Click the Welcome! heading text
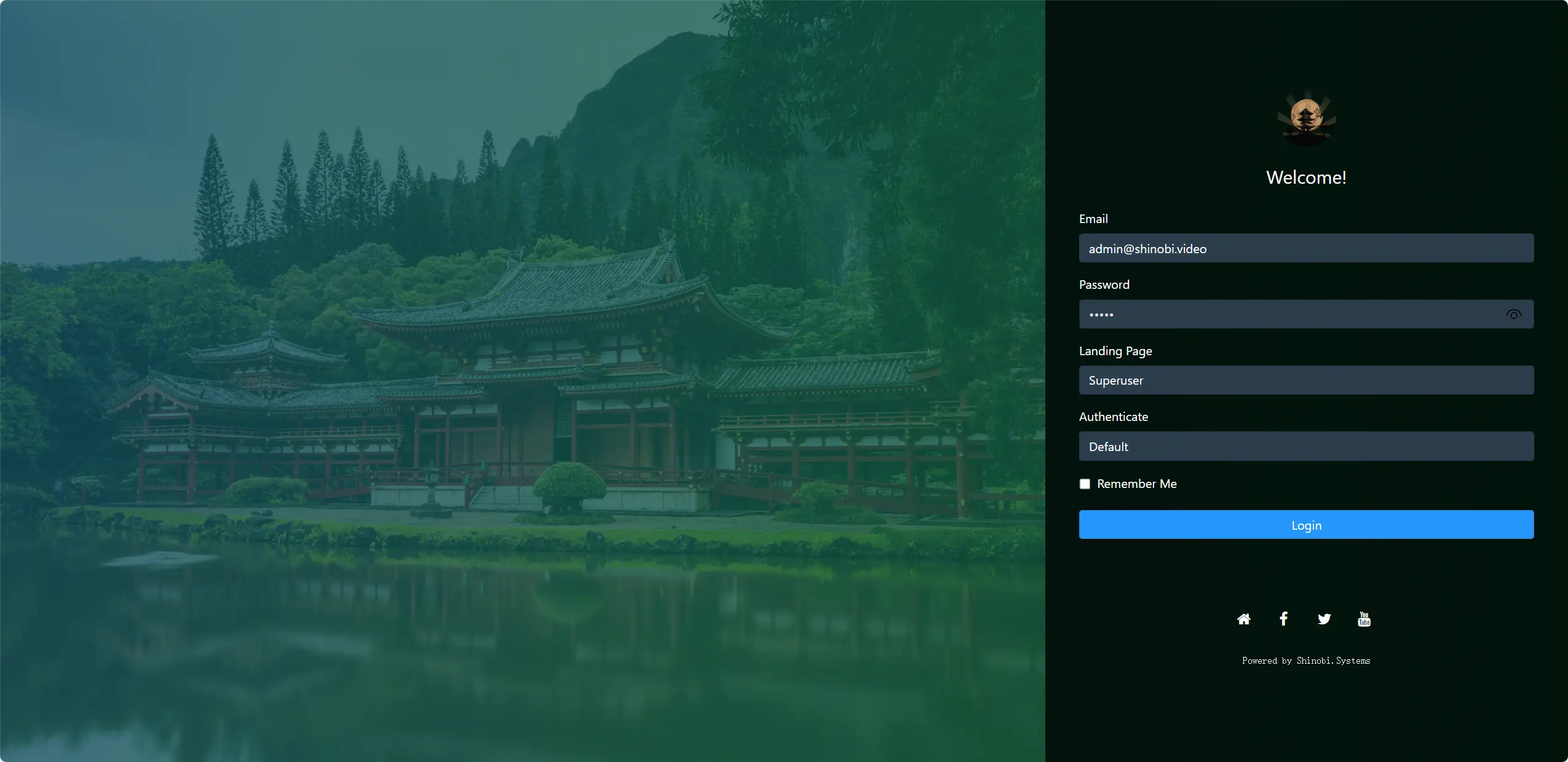The image size is (1568, 762). point(1306,178)
